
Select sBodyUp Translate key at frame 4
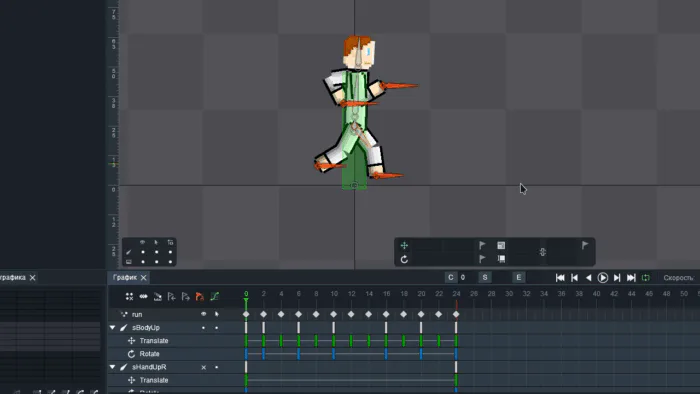(281, 340)
